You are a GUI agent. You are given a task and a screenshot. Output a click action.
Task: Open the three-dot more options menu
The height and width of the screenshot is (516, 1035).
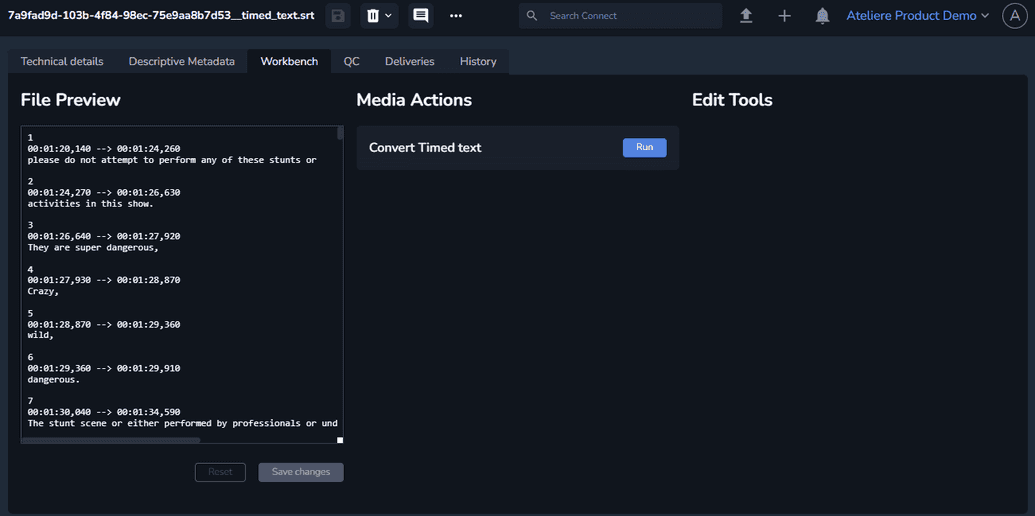(455, 16)
